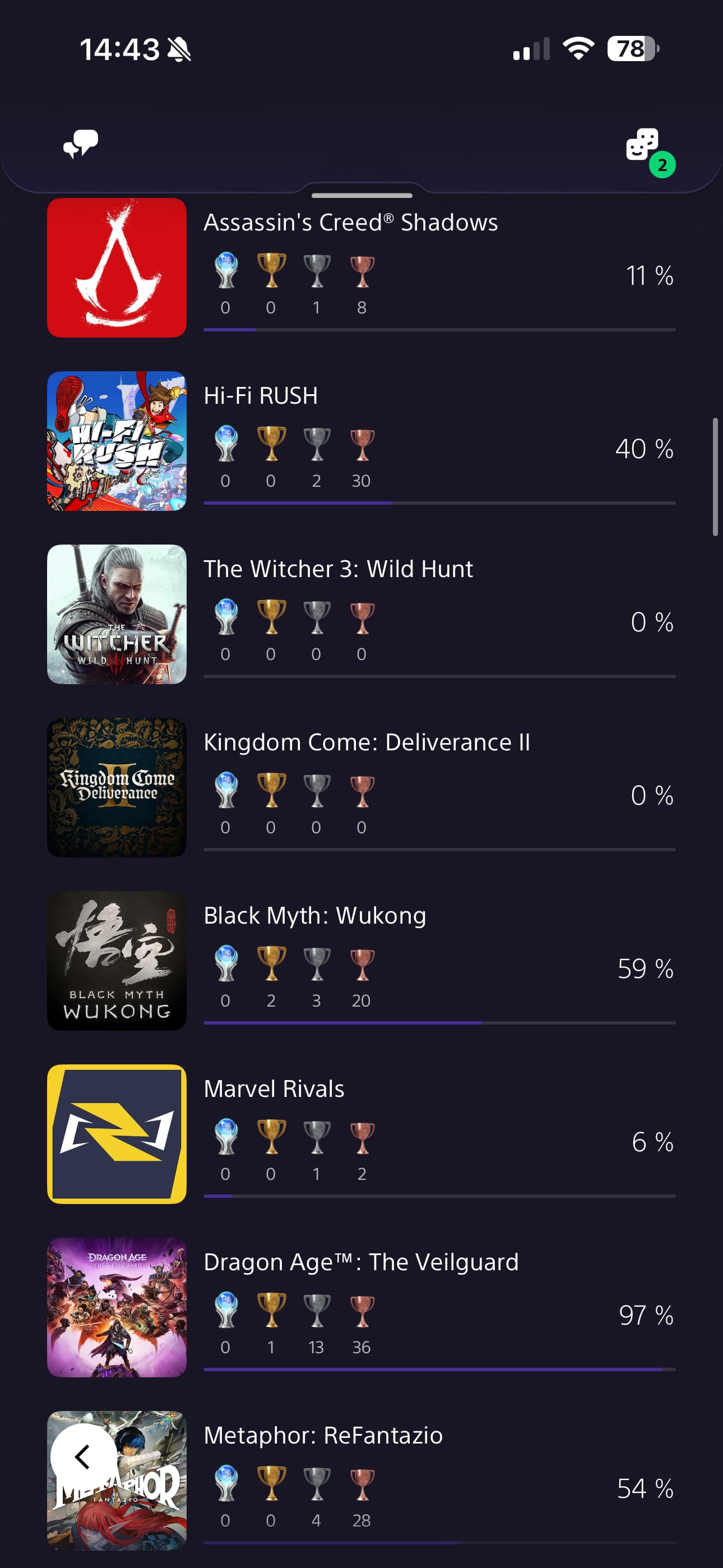Tap the Dragon Age trophy progress bar
The image size is (723, 1568).
pos(439,1369)
